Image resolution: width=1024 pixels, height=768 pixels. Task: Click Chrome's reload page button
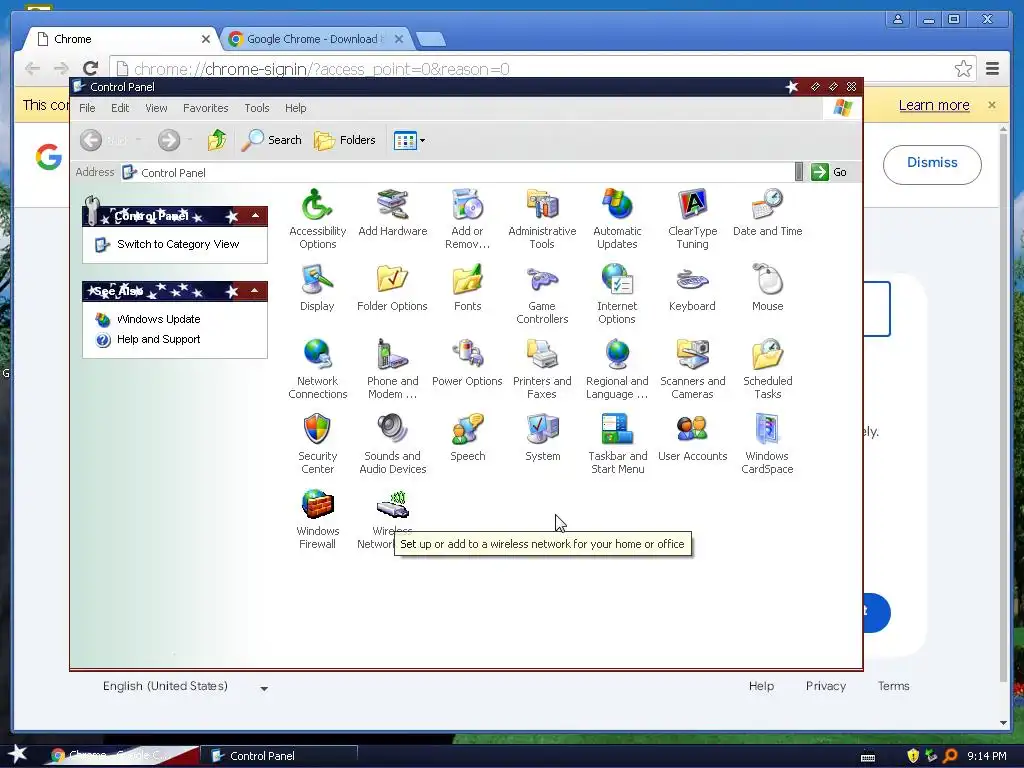[x=91, y=68]
